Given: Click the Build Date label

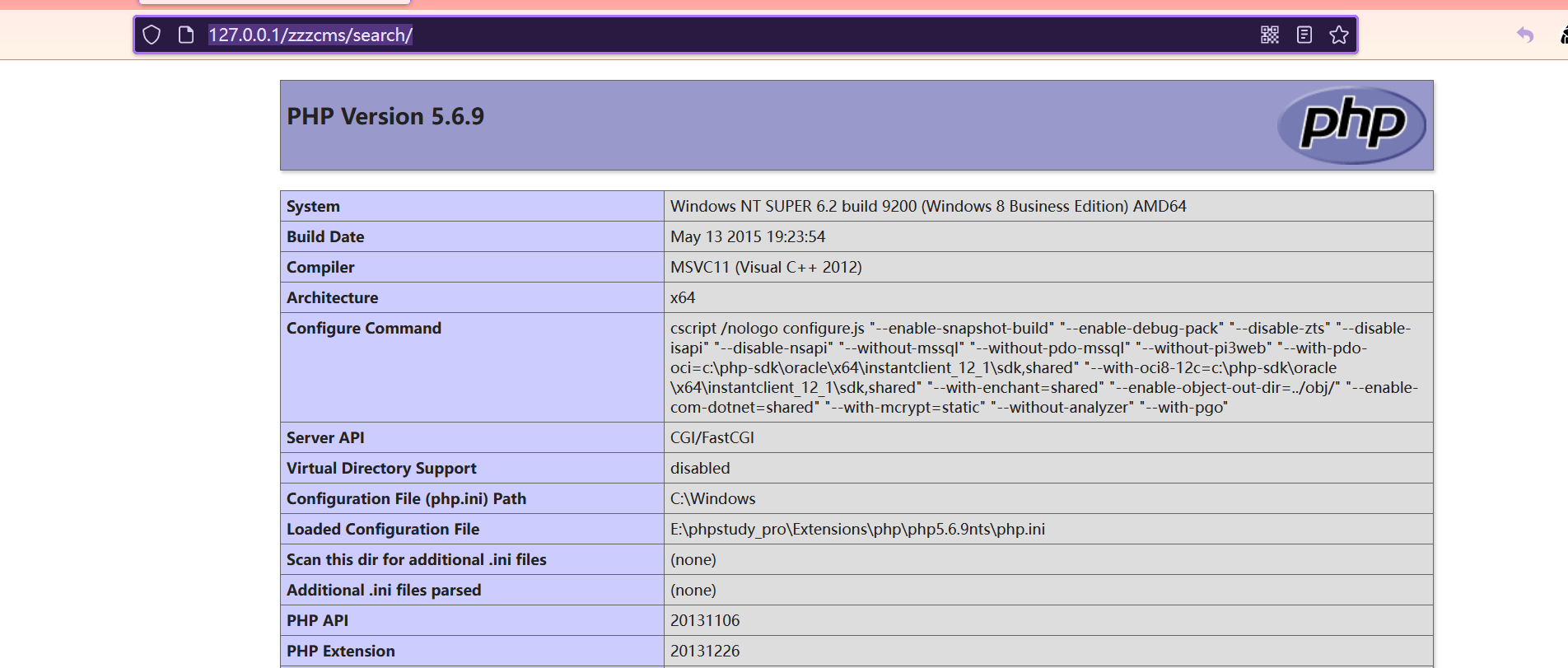Looking at the screenshot, I should (x=325, y=236).
